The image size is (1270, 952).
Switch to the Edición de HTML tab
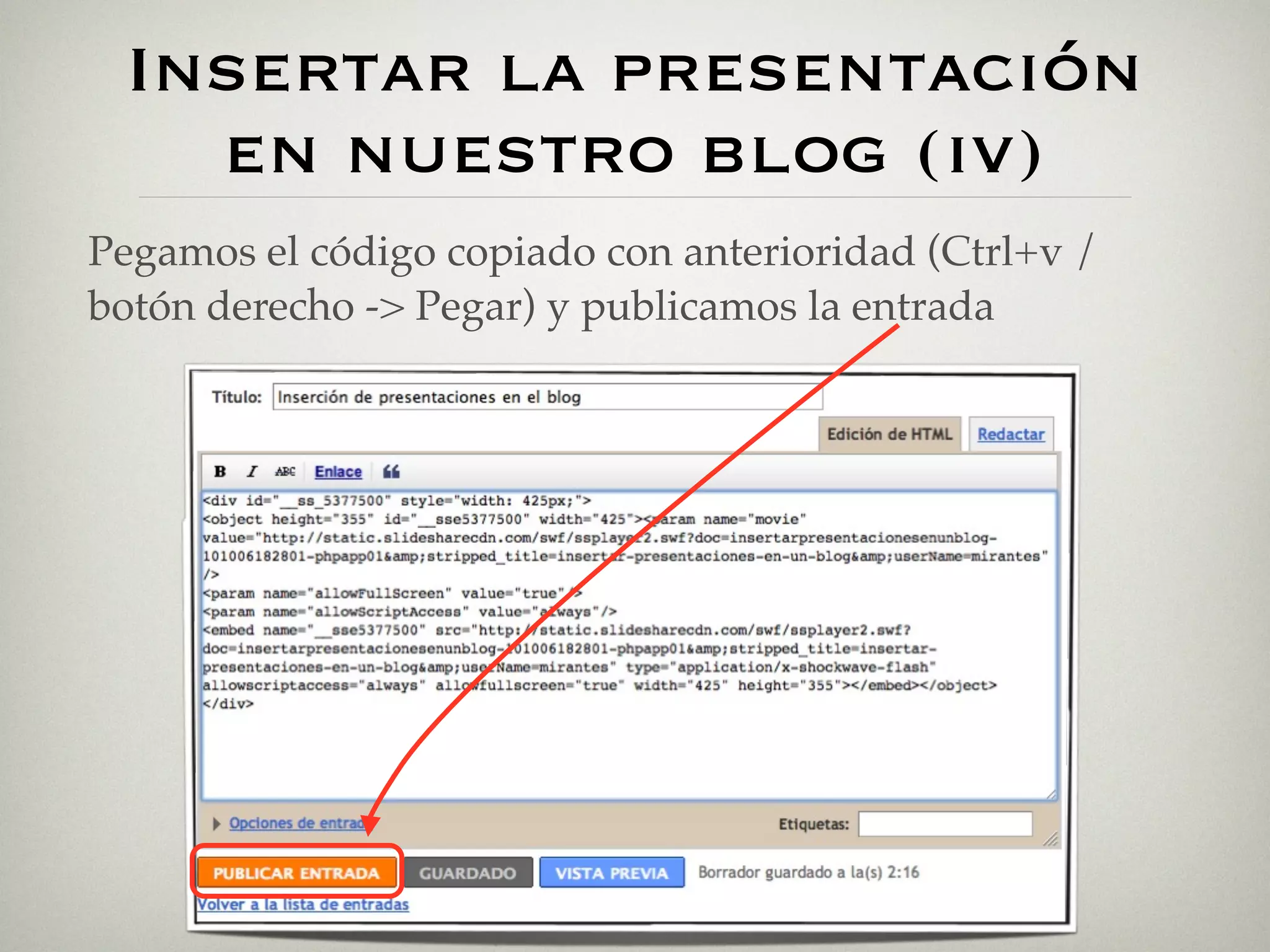point(889,434)
